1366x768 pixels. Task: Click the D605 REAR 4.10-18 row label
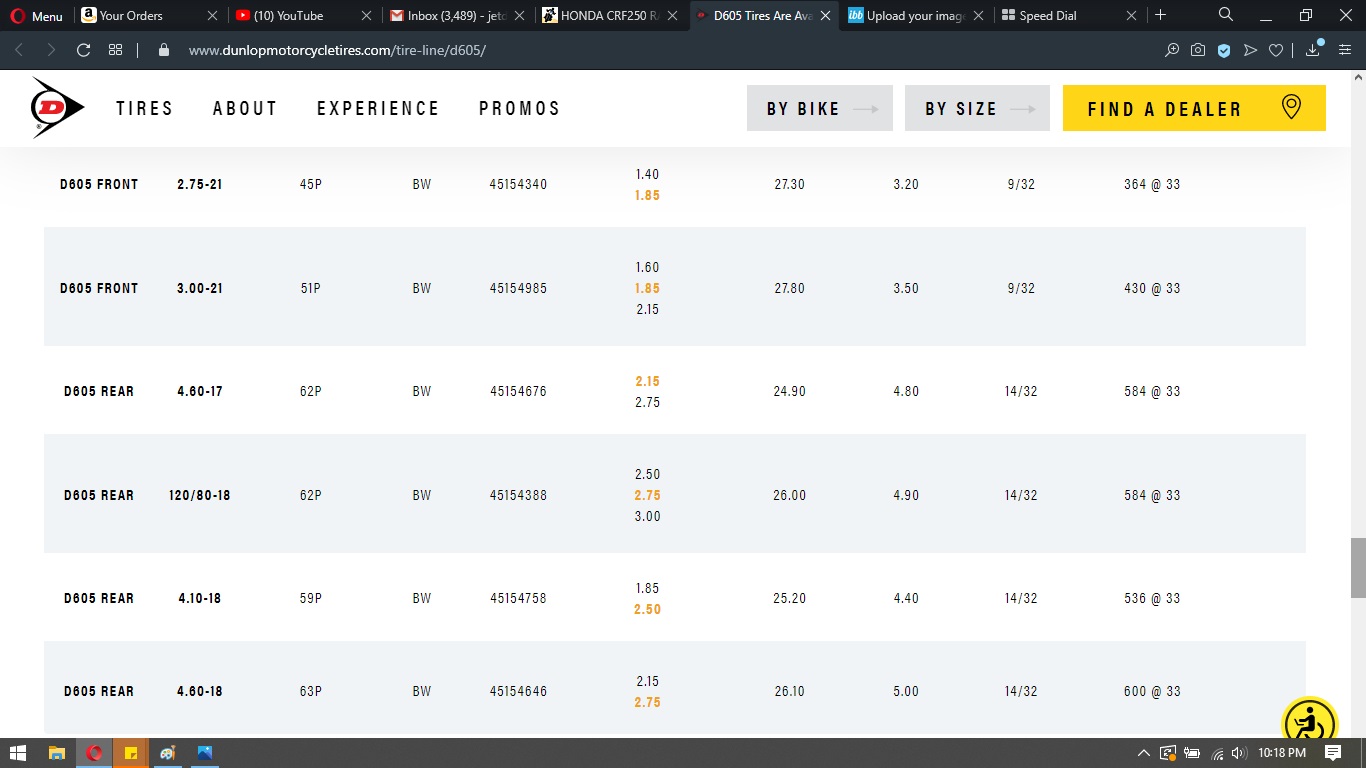(x=99, y=598)
